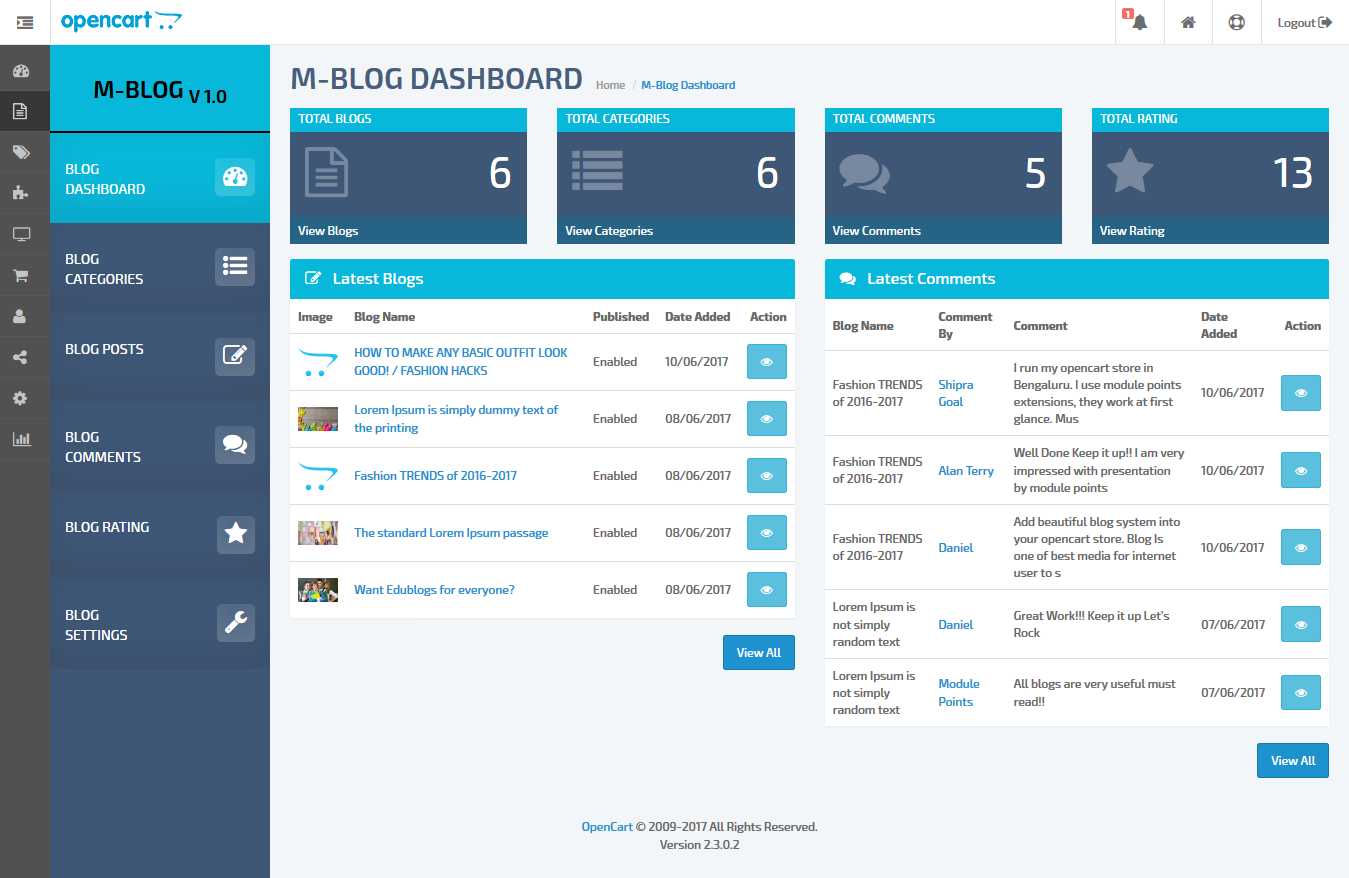1349x878 pixels.
Task: Click the Lorem Ipsum blog thumbnail image
Action: click(318, 419)
